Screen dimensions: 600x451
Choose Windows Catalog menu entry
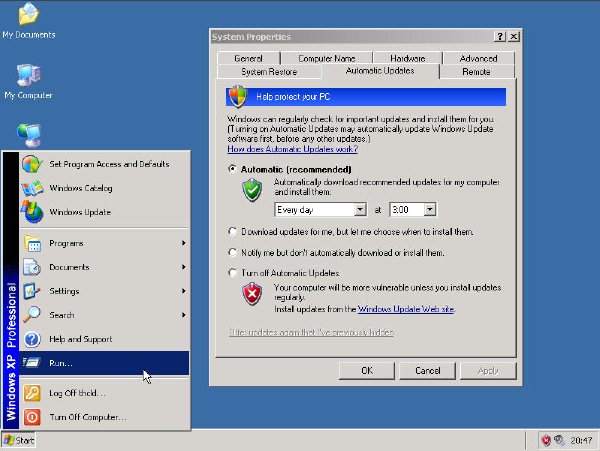[104, 188]
